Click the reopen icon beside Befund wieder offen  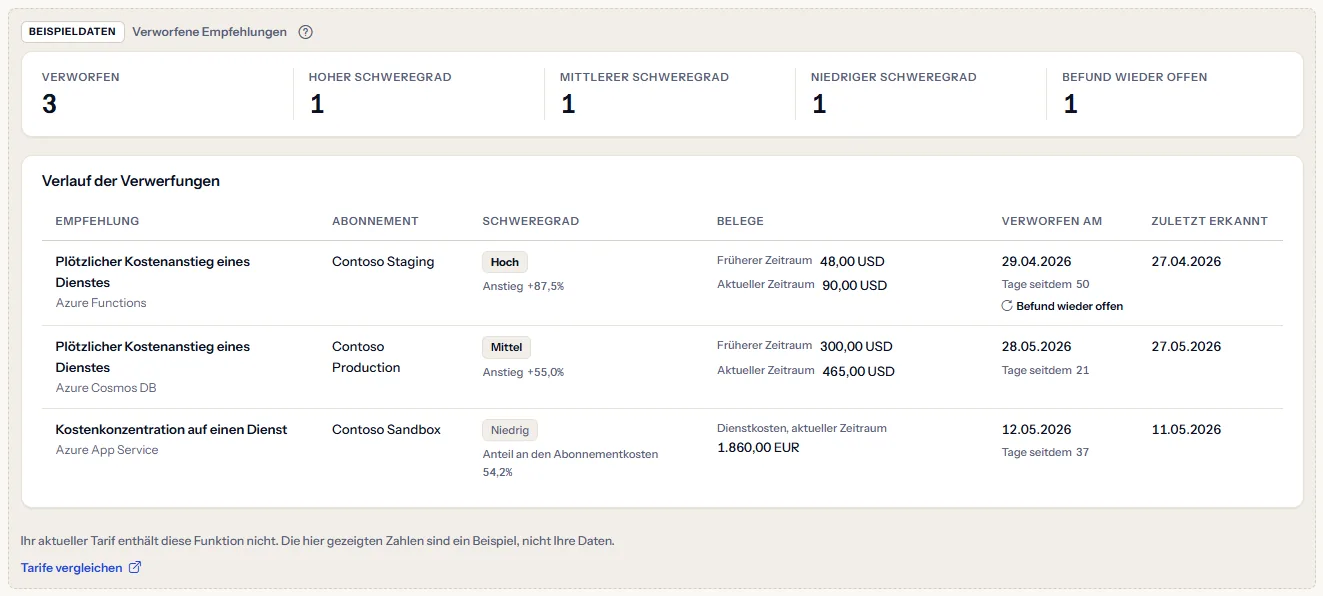point(1007,306)
